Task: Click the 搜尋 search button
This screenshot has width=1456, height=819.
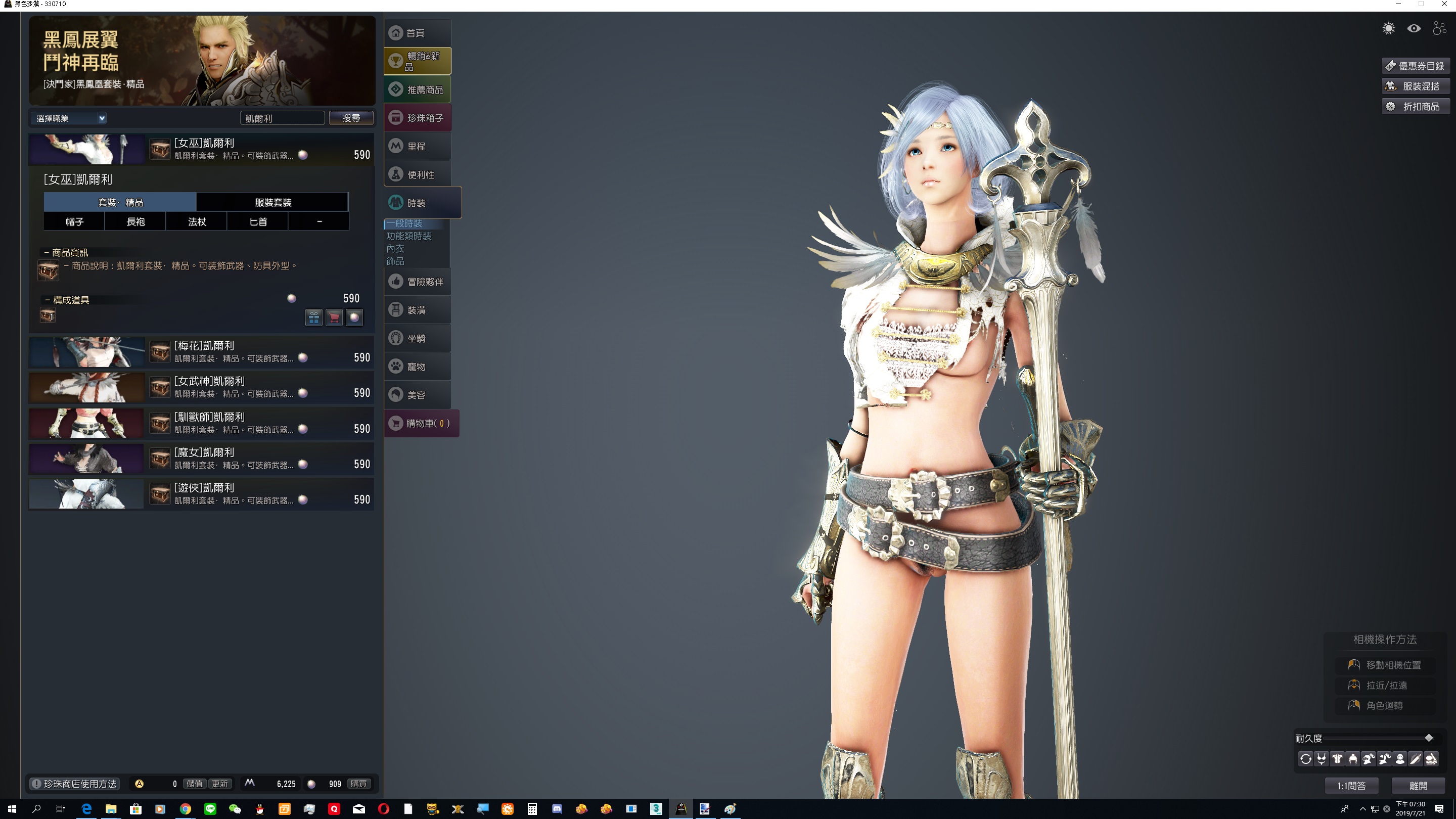Action: point(351,118)
